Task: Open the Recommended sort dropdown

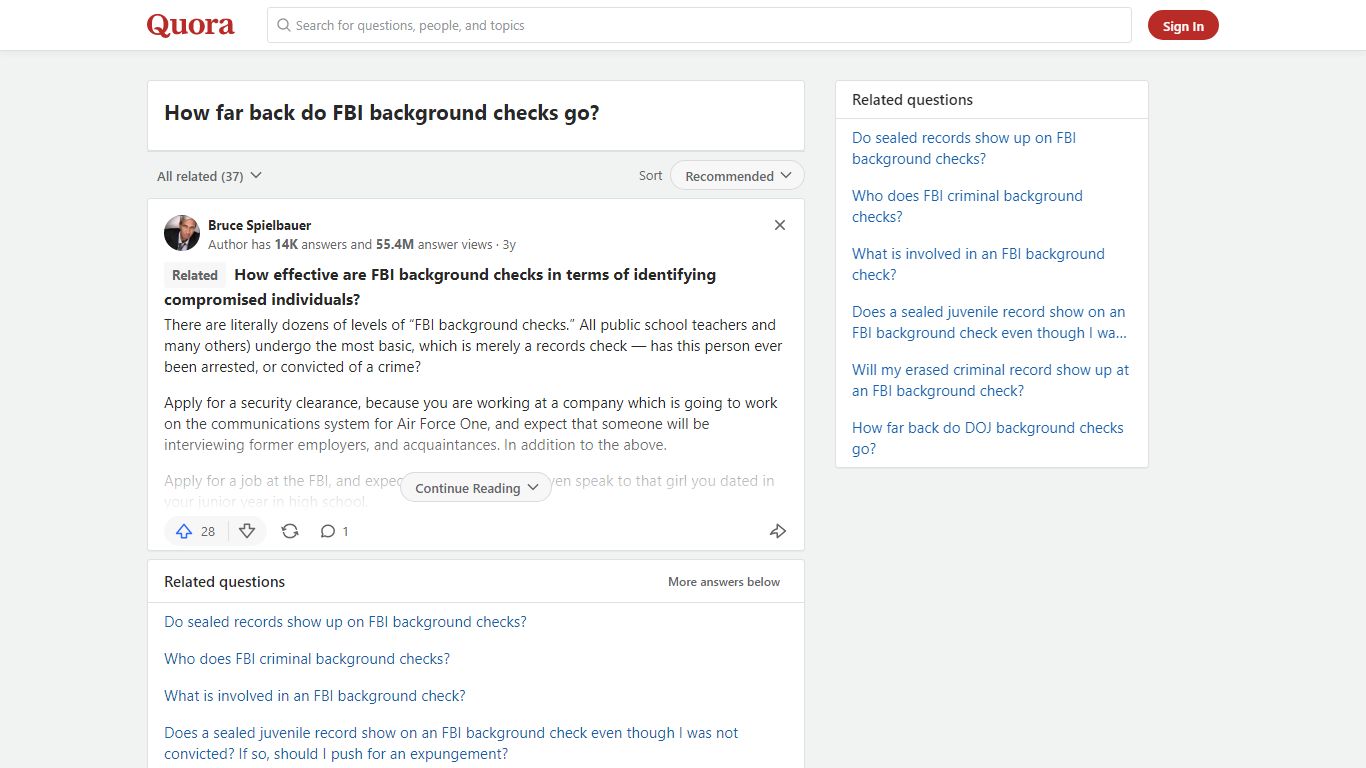Action: [737, 176]
